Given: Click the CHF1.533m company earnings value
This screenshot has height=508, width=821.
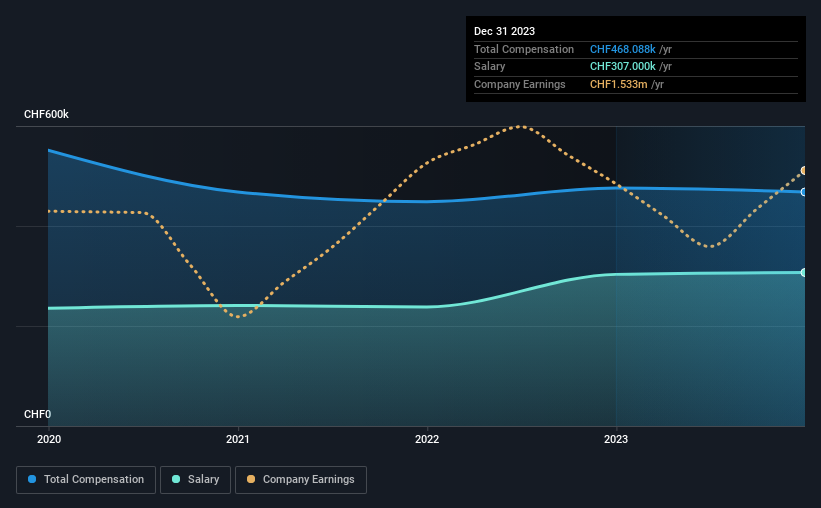Looking at the screenshot, I should point(618,84).
